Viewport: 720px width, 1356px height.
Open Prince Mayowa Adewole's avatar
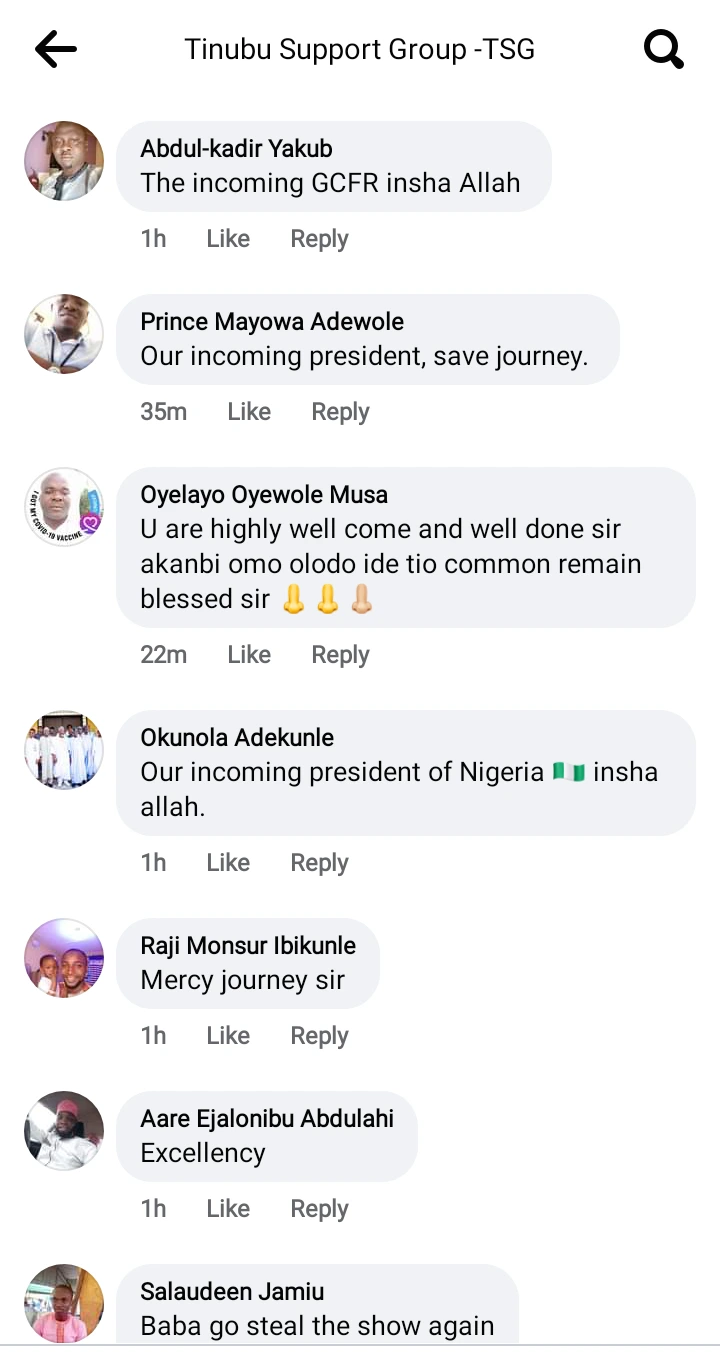coord(64,334)
